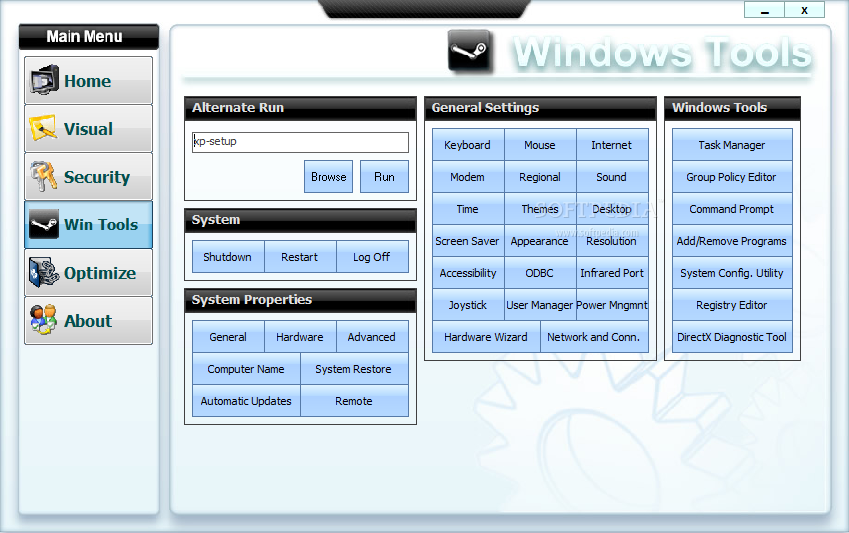Open User Manager
The width and height of the screenshot is (849, 533).
pos(540,304)
